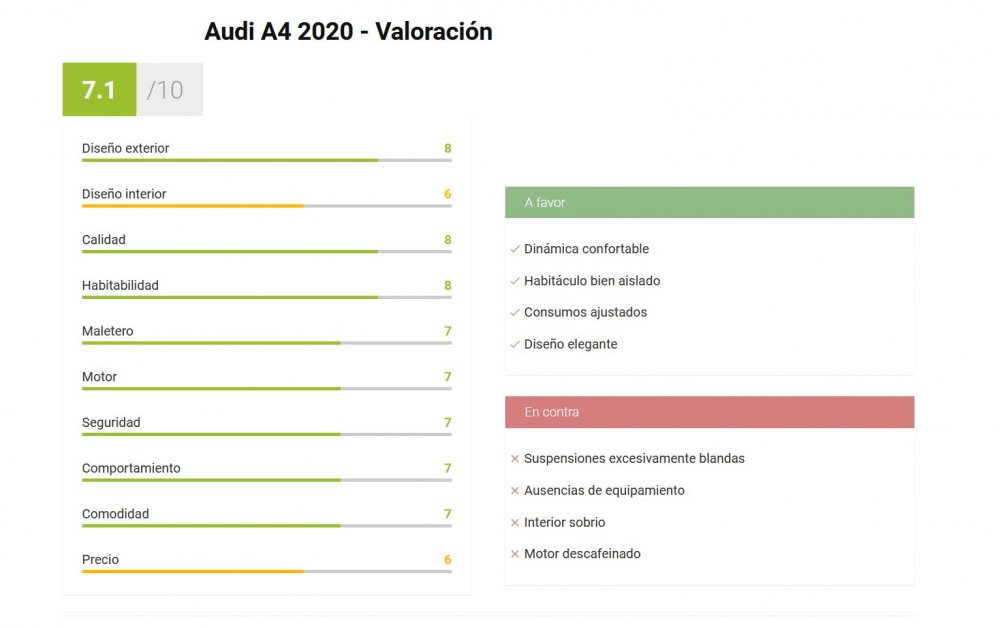1000x628 pixels.
Task: Click the yellow Diseño interior rating bar
Action: tap(266, 206)
